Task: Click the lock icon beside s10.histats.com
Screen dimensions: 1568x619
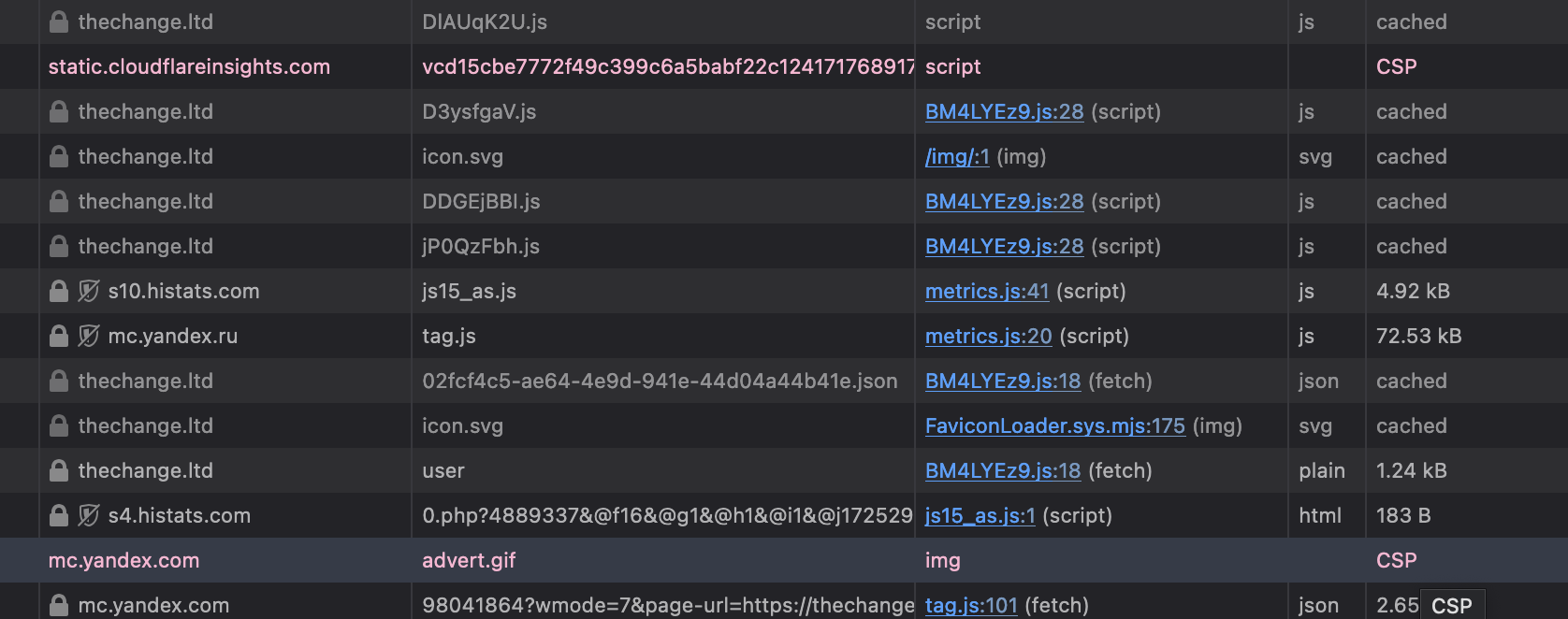Action: (x=59, y=292)
